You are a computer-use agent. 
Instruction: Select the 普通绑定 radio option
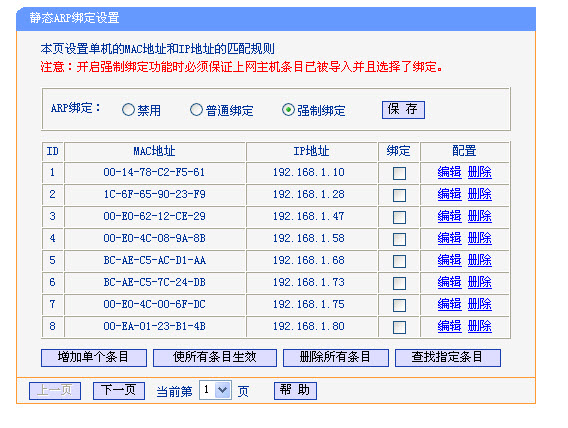point(196,110)
